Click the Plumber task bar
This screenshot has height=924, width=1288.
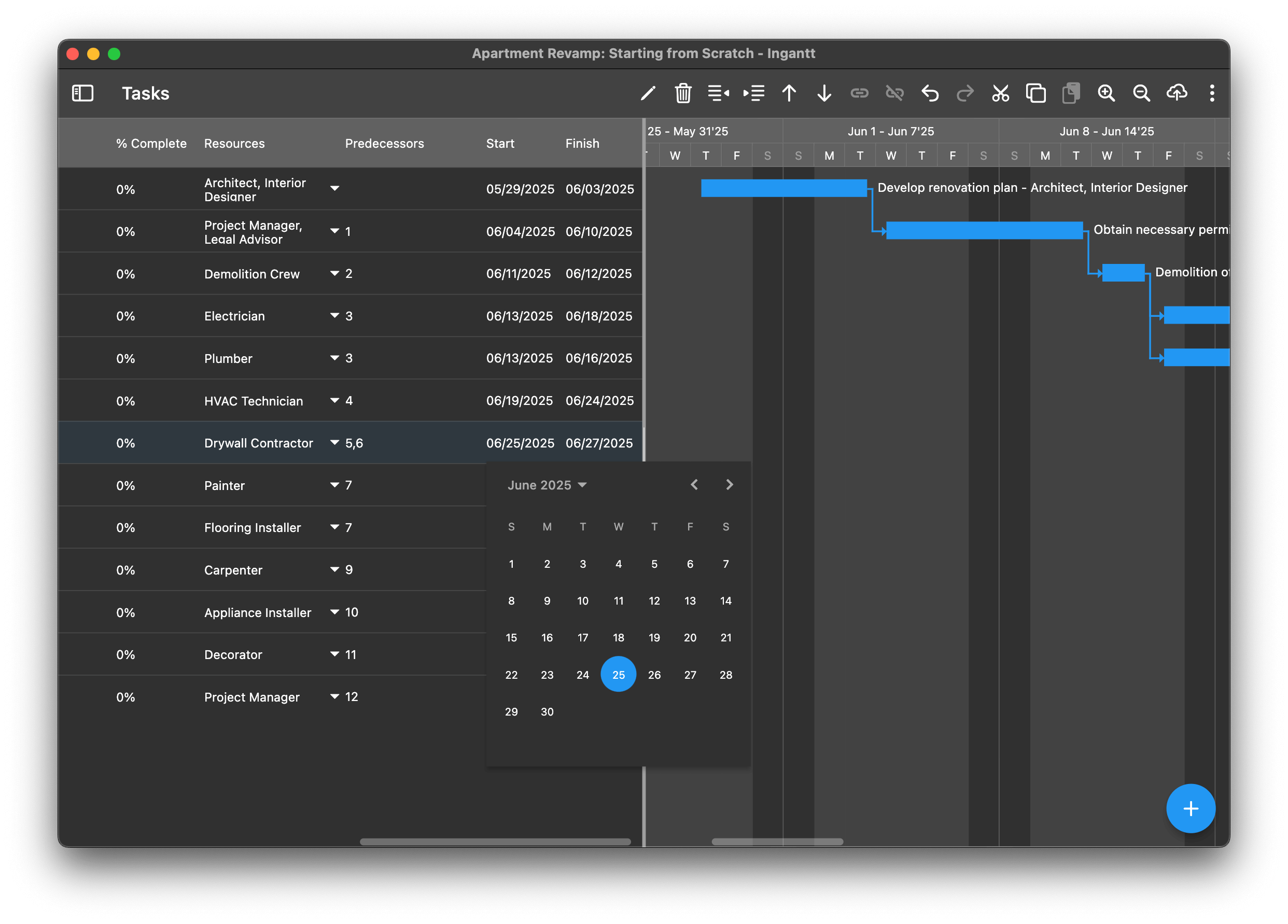point(1197,357)
